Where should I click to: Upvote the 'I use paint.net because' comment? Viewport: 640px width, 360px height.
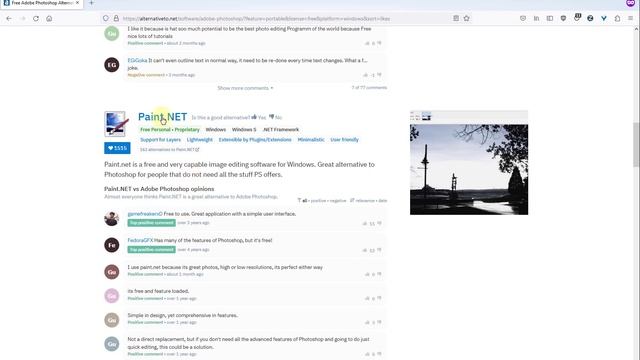tap(367, 274)
